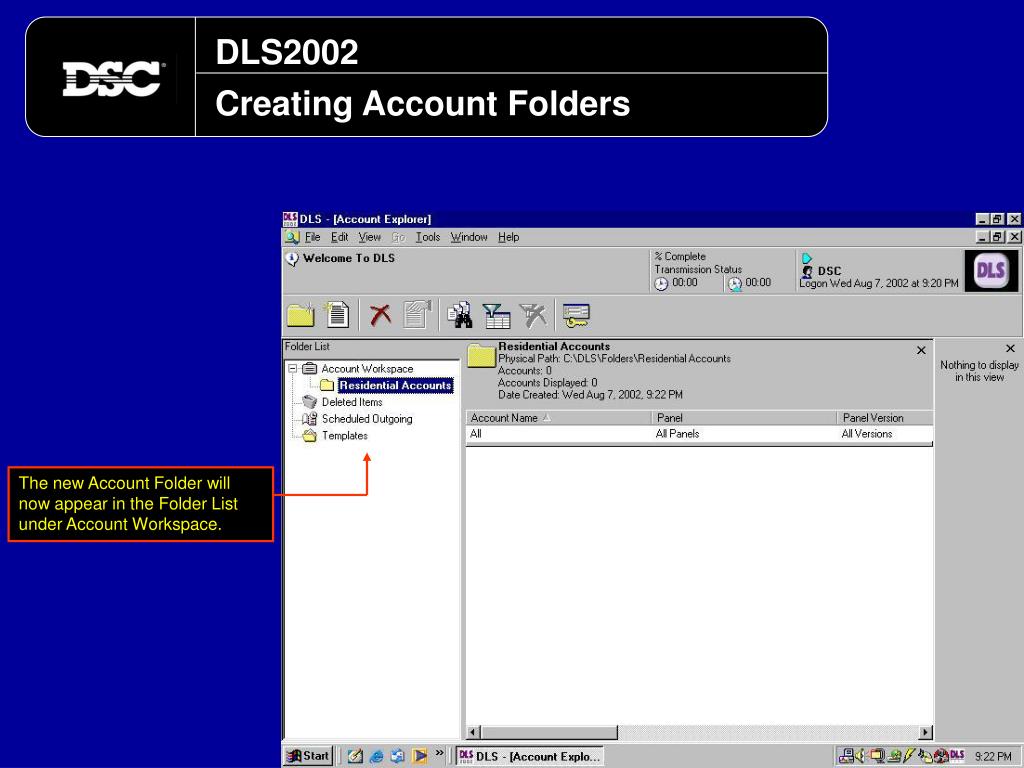The height and width of the screenshot is (768, 1024).
Task: Open the Tools menu
Action: pos(428,237)
